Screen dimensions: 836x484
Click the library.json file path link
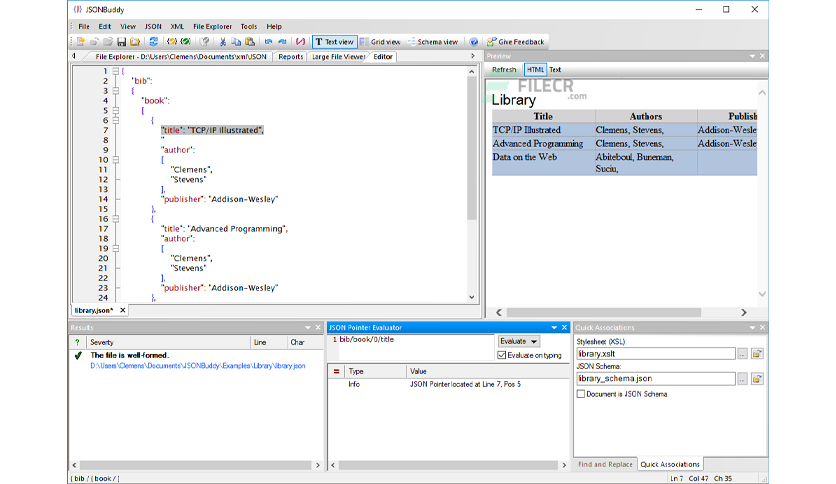198,366
